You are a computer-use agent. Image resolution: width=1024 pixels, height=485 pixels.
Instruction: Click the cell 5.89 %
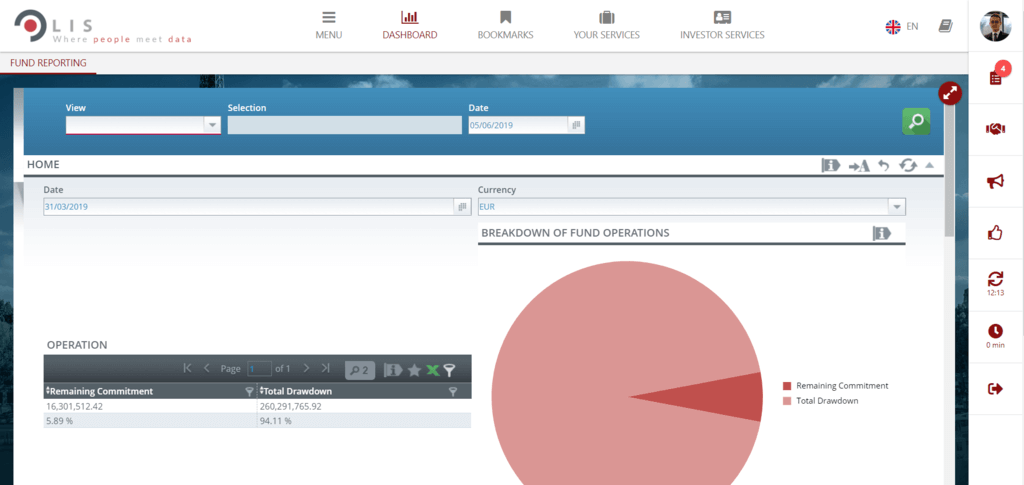tap(150, 421)
